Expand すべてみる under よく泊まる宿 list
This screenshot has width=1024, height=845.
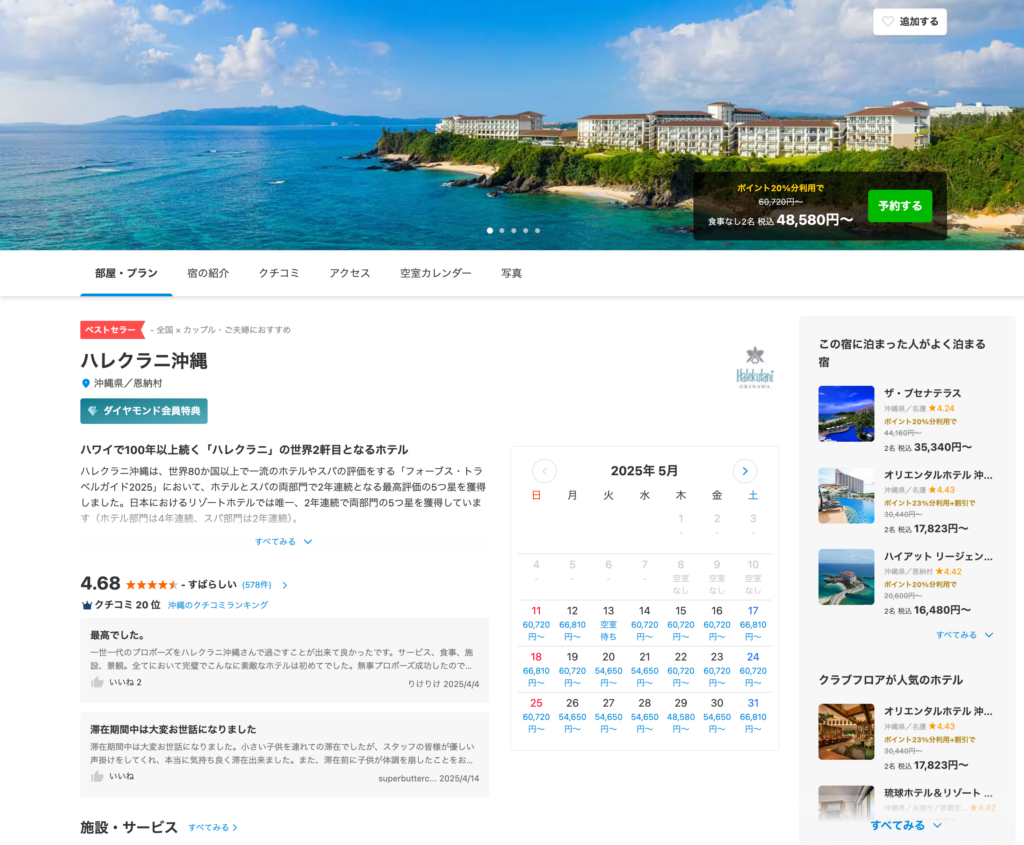(x=964, y=635)
